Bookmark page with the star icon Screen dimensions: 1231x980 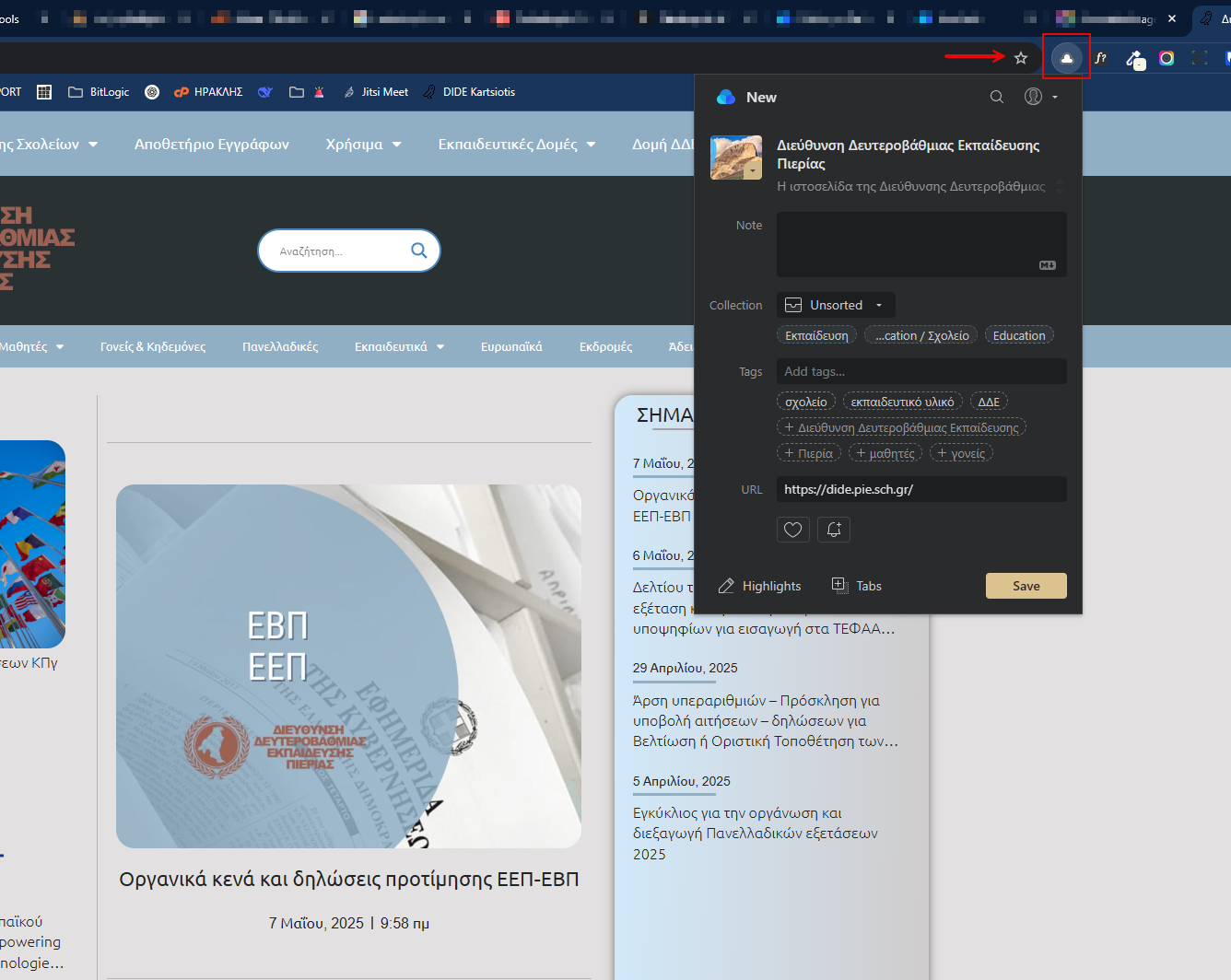coord(1021,58)
